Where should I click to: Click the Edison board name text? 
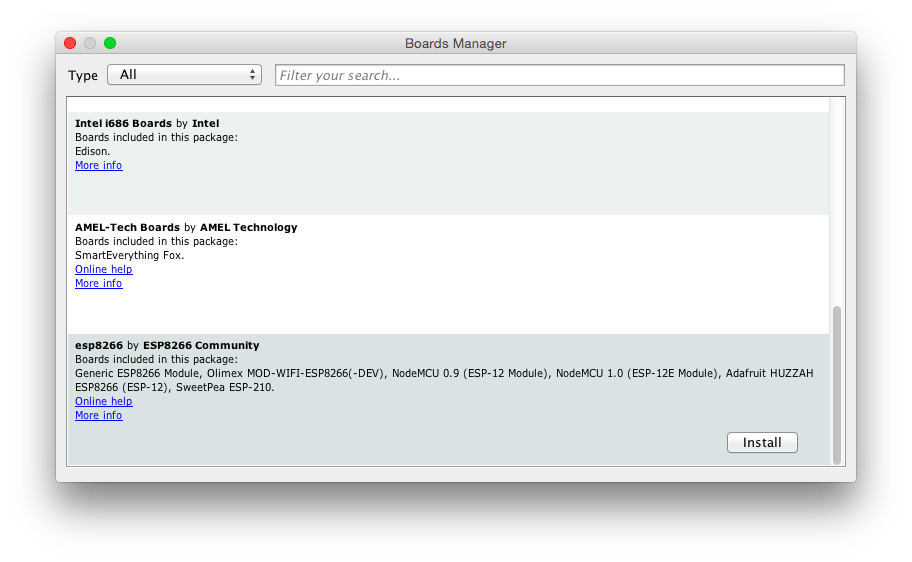pos(94,152)
